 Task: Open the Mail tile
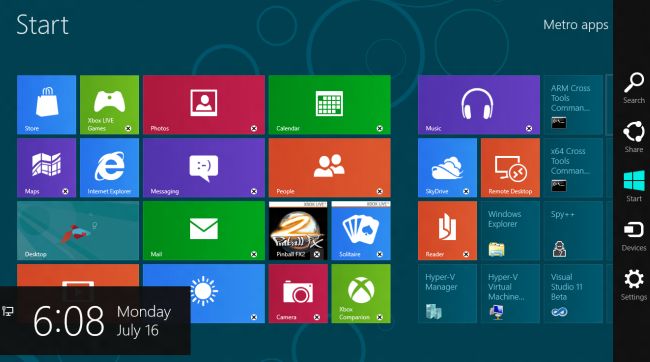point(204,231)
